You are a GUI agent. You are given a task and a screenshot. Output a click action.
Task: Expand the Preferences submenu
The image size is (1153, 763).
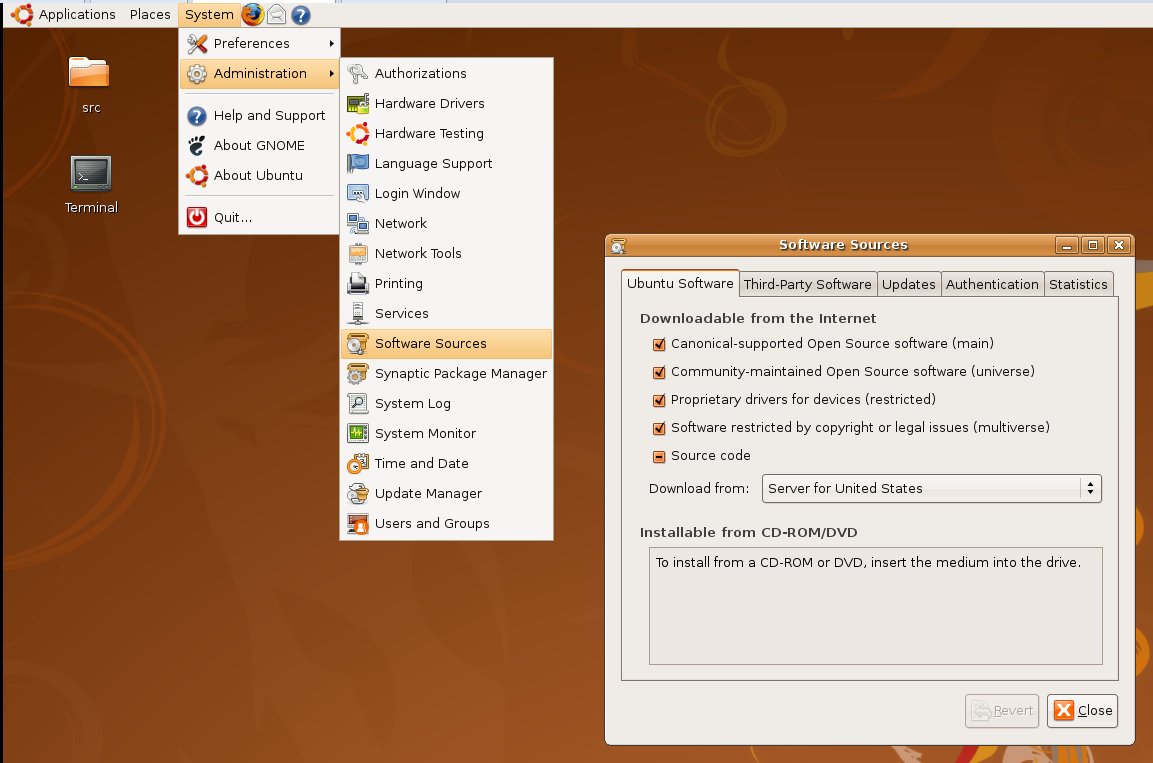259,43
